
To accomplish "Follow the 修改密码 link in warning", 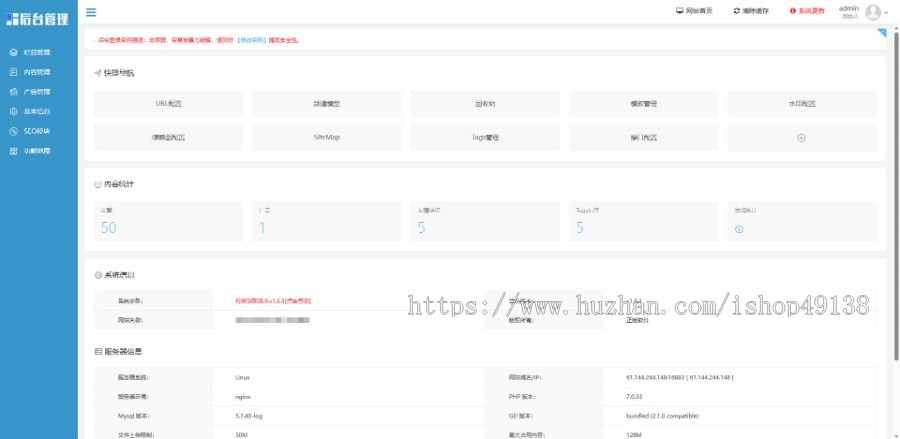I will point(253,40).
